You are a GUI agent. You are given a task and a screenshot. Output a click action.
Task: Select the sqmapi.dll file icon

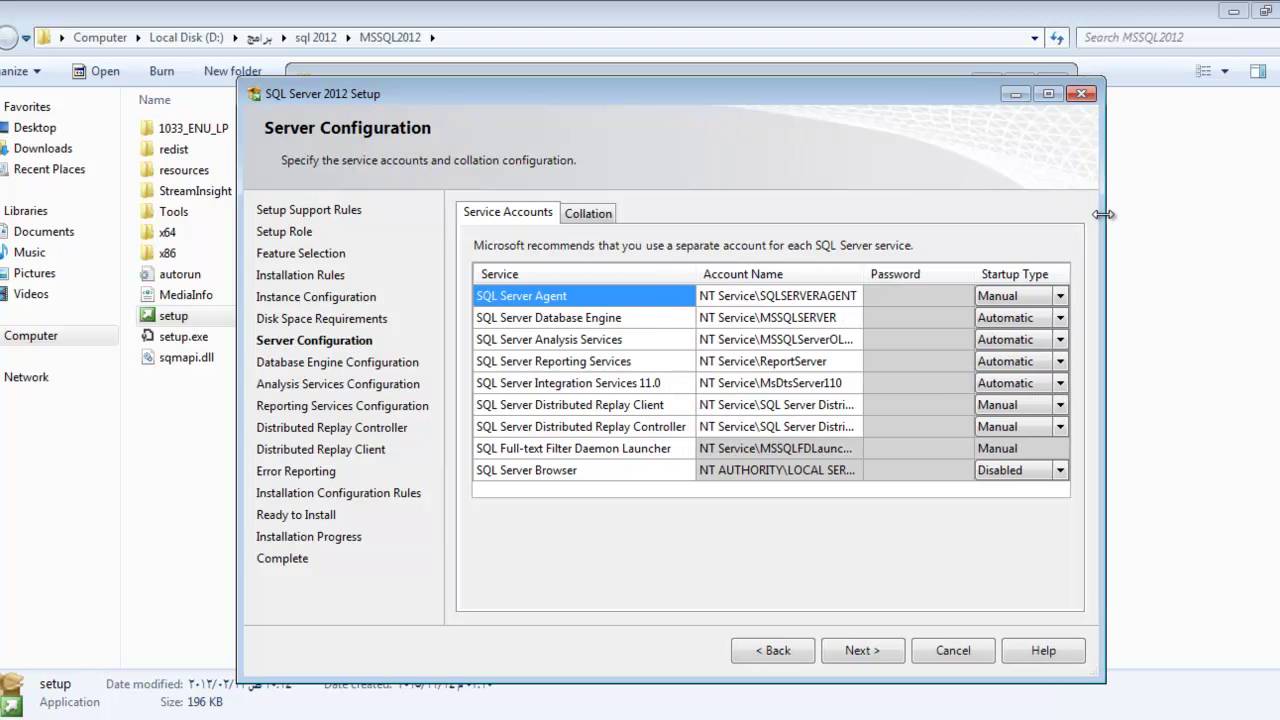(147, 358)
